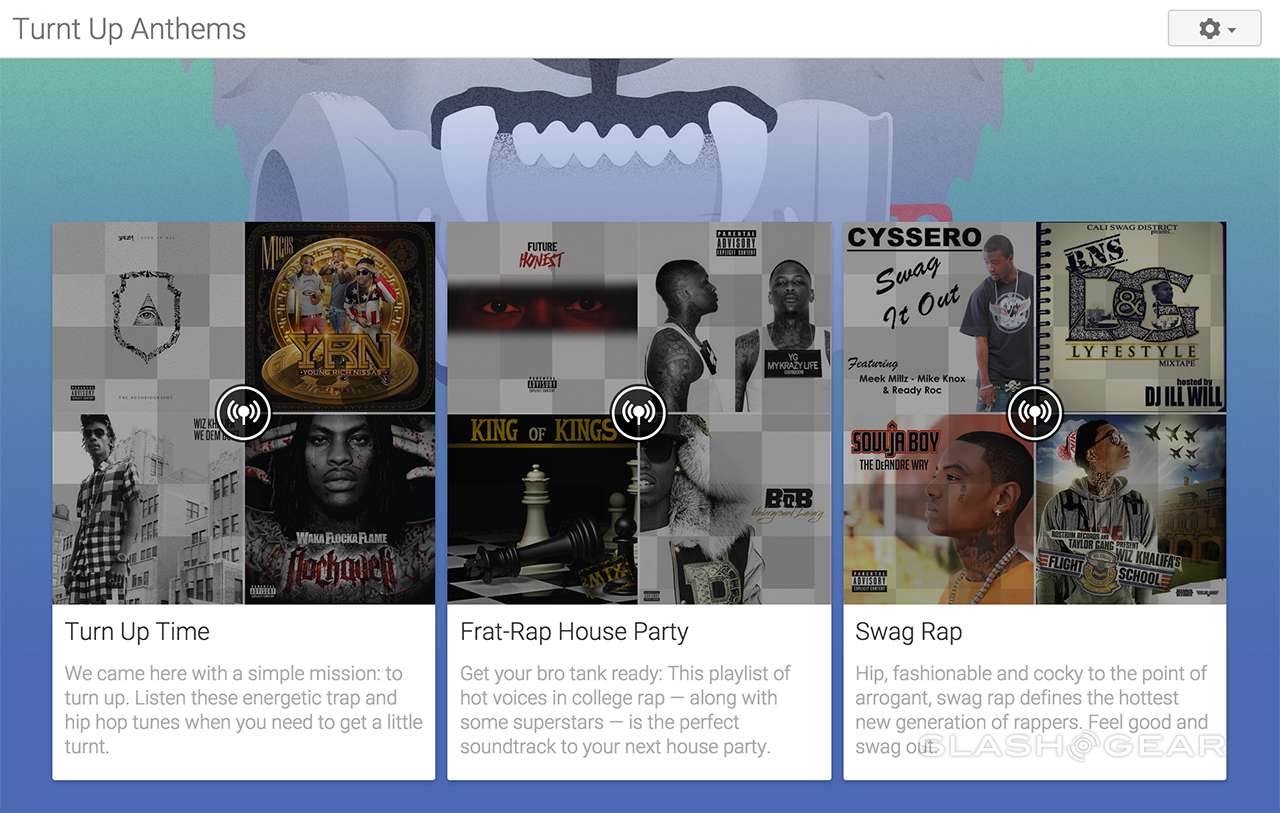This screenshot has width=1280, height=813.
Task: Select the King of Kings chess cover
Action: tap(543, 508)
